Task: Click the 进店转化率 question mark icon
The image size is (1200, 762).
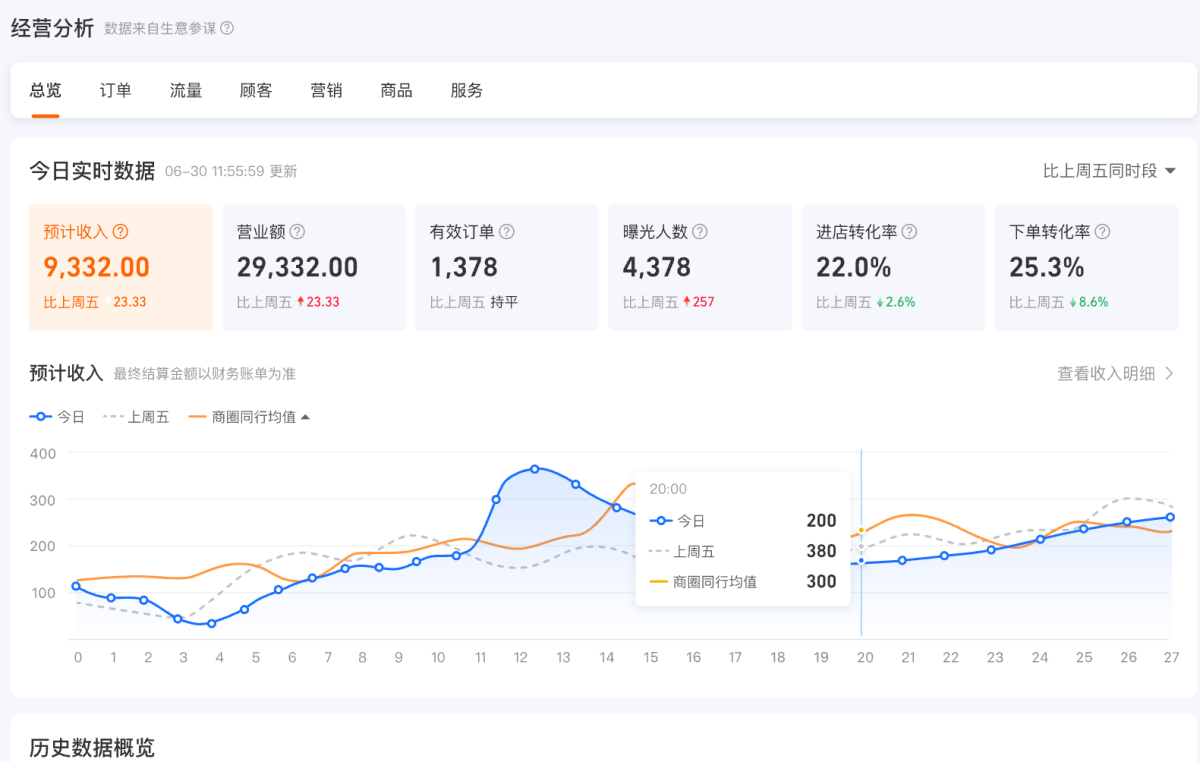Action: [x=910, y=231]
